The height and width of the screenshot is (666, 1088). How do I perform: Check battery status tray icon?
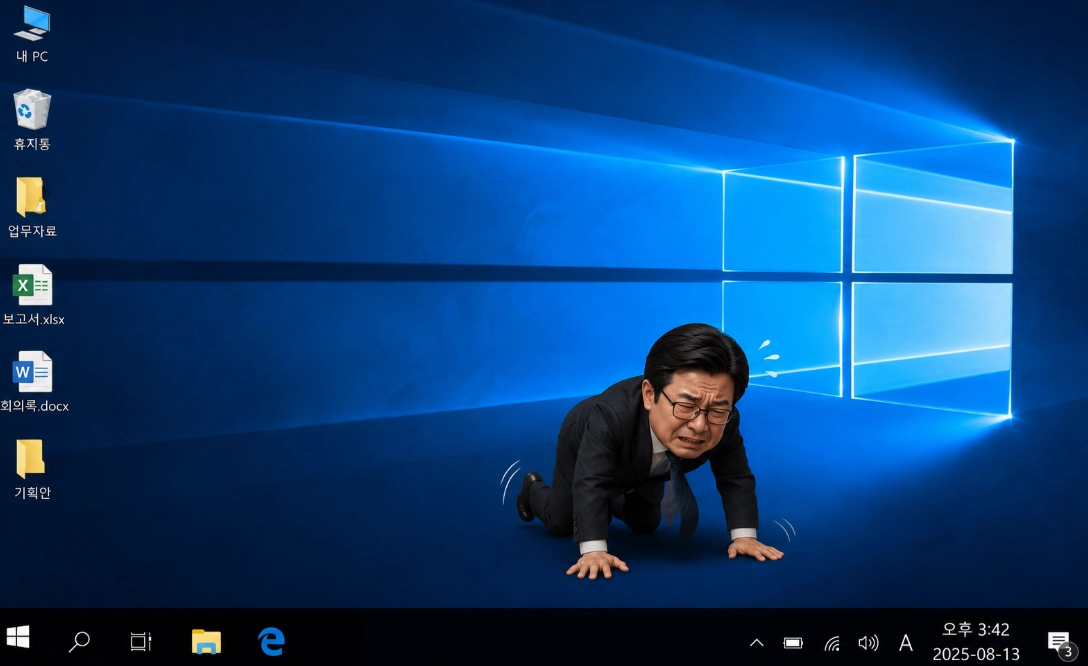[793, 643]
